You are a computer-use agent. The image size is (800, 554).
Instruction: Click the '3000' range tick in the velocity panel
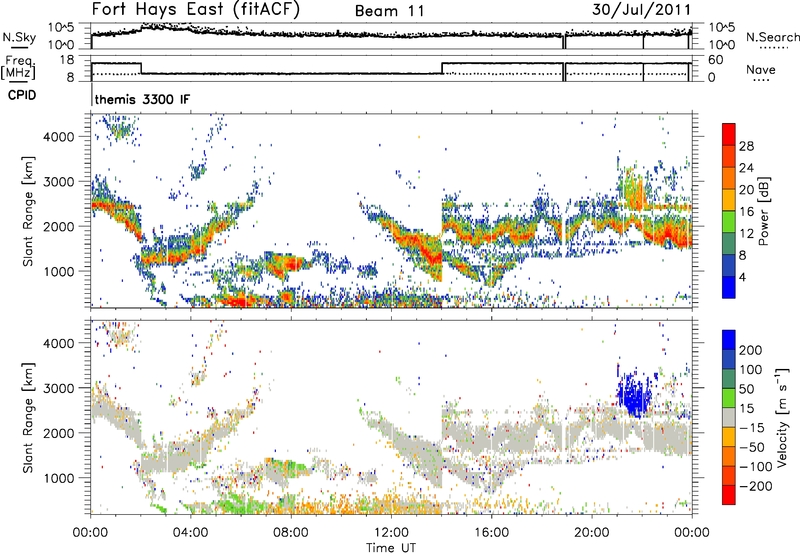59,388
